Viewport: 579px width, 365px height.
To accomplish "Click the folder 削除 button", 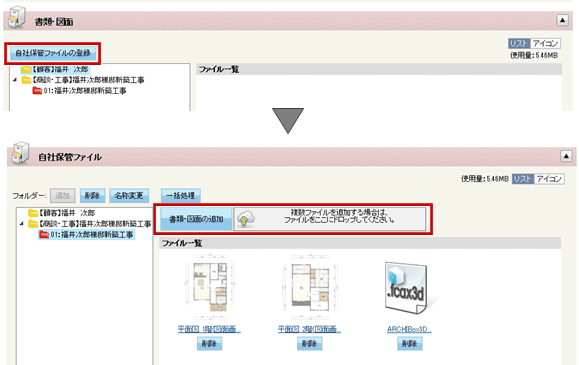I will click(92, 195).
